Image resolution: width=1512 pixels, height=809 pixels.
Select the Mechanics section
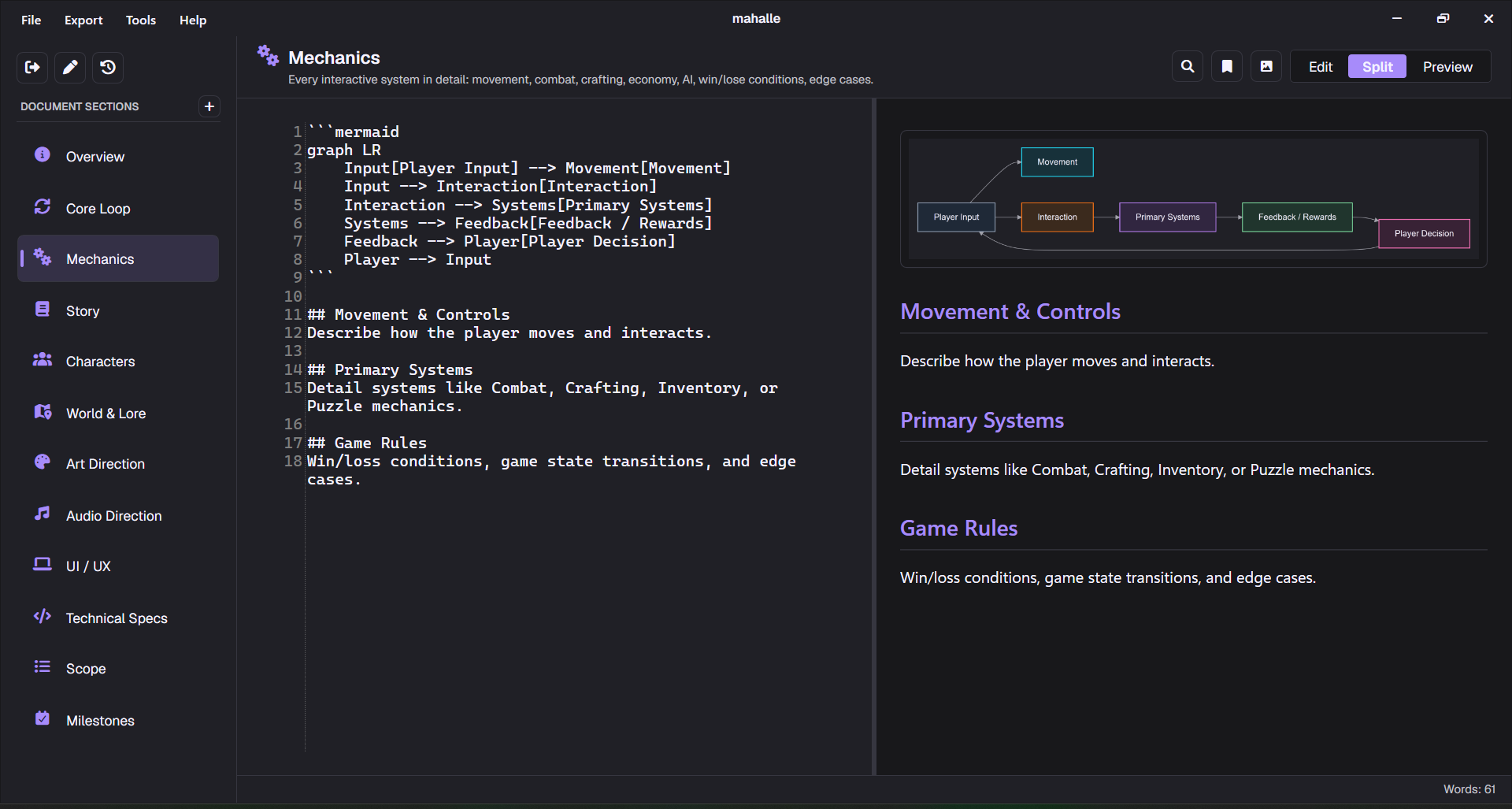click(118, 258)
